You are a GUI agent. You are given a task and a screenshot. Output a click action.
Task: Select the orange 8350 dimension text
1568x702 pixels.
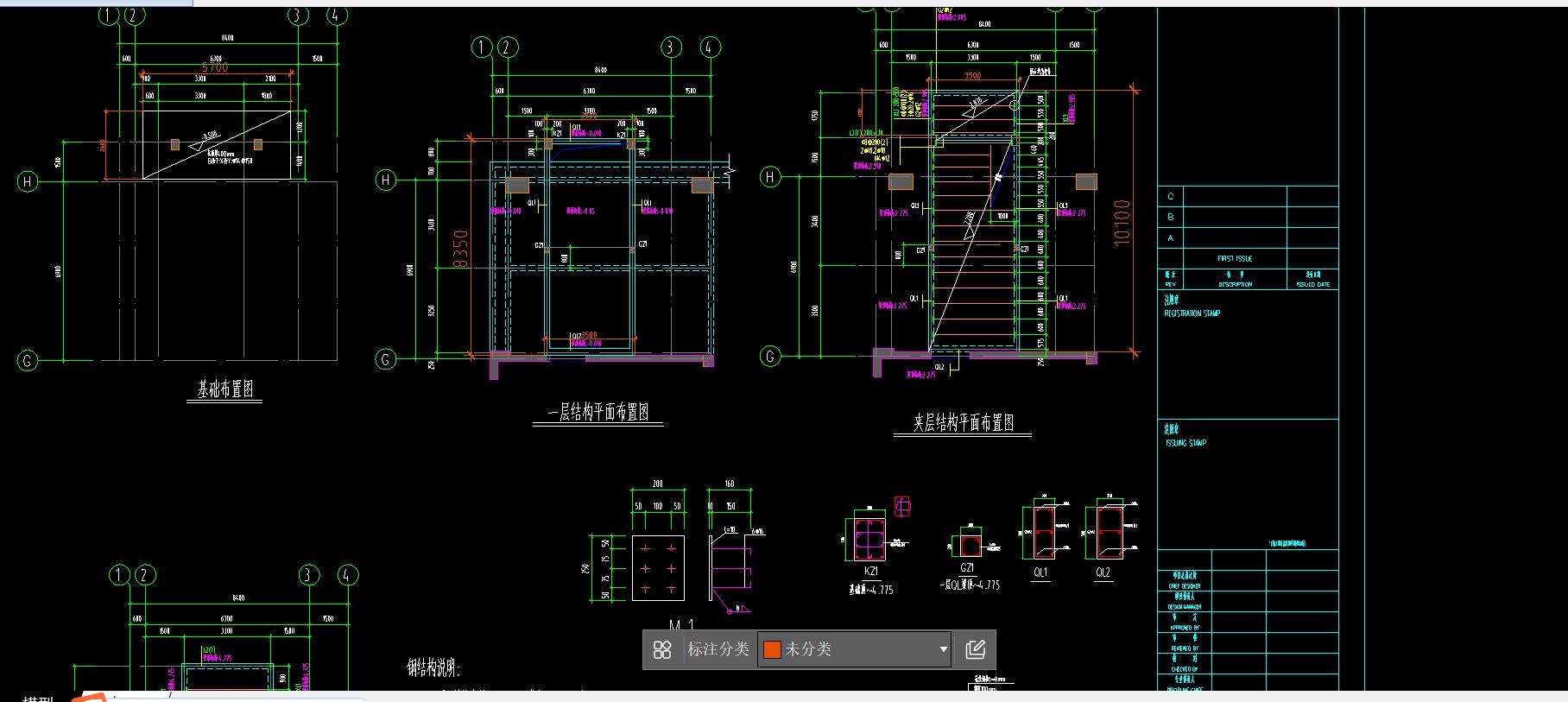(460, 249)
